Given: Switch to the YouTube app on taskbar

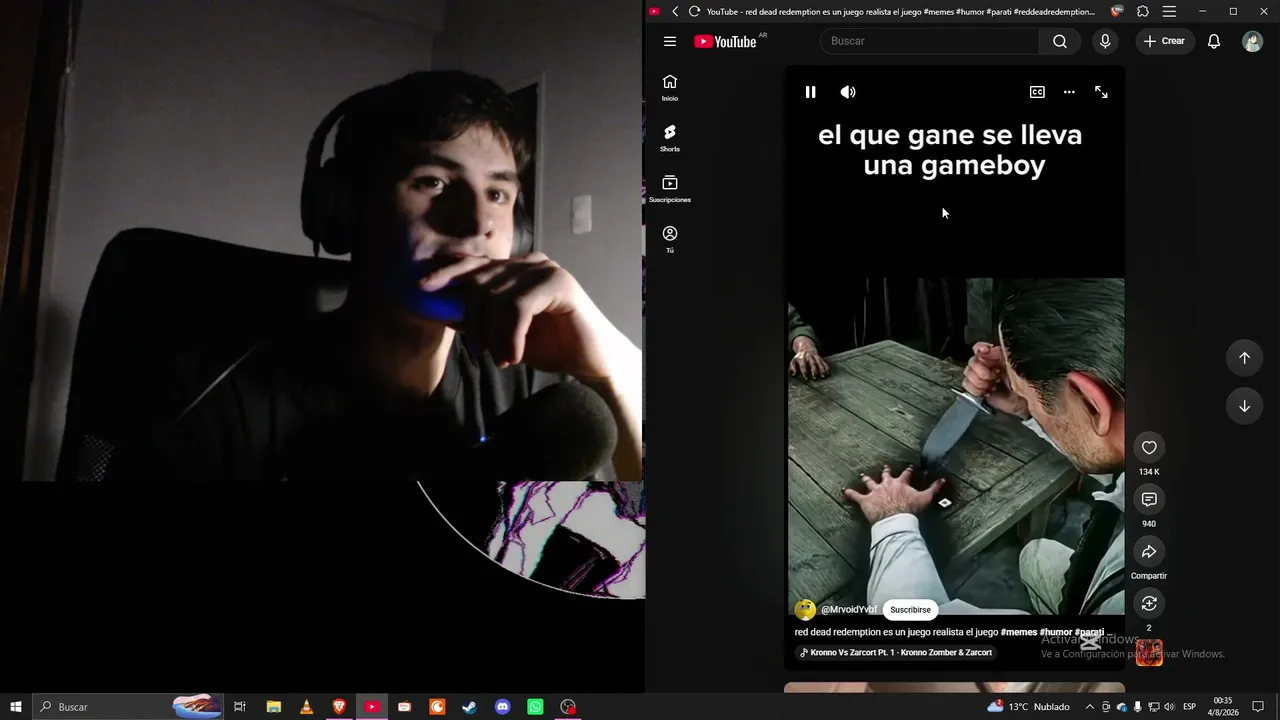Looking at the screenshot, I should point(372,707).
